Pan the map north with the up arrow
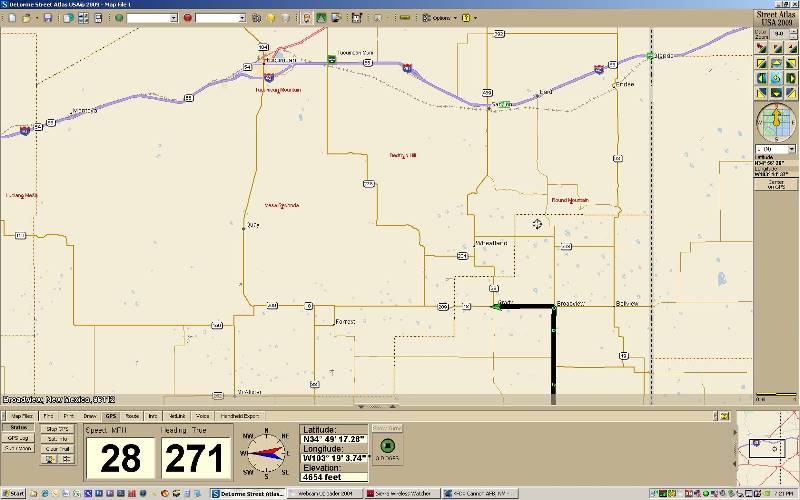The width and height of the screenshot is (800, 500). pyautogui.click(x=776, y=63)
